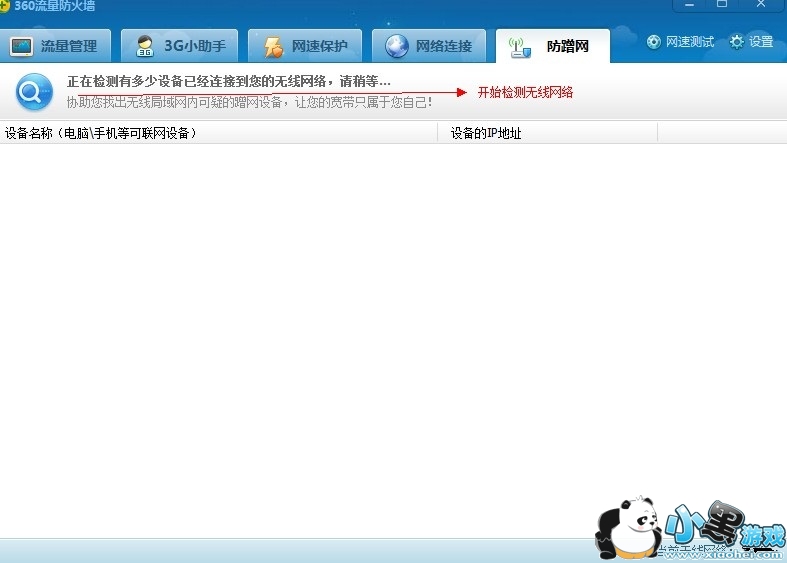
Task: Close the 360流量防火墙 window
Action: tap(761, 4)
